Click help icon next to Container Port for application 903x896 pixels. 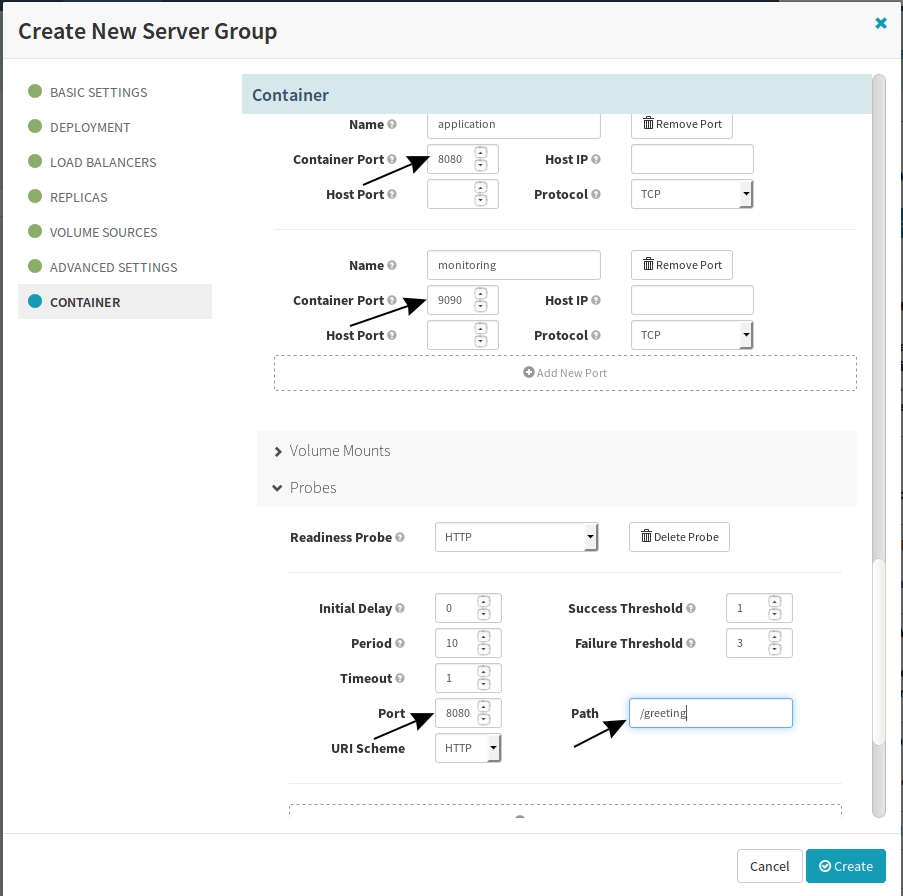(392, 159)
